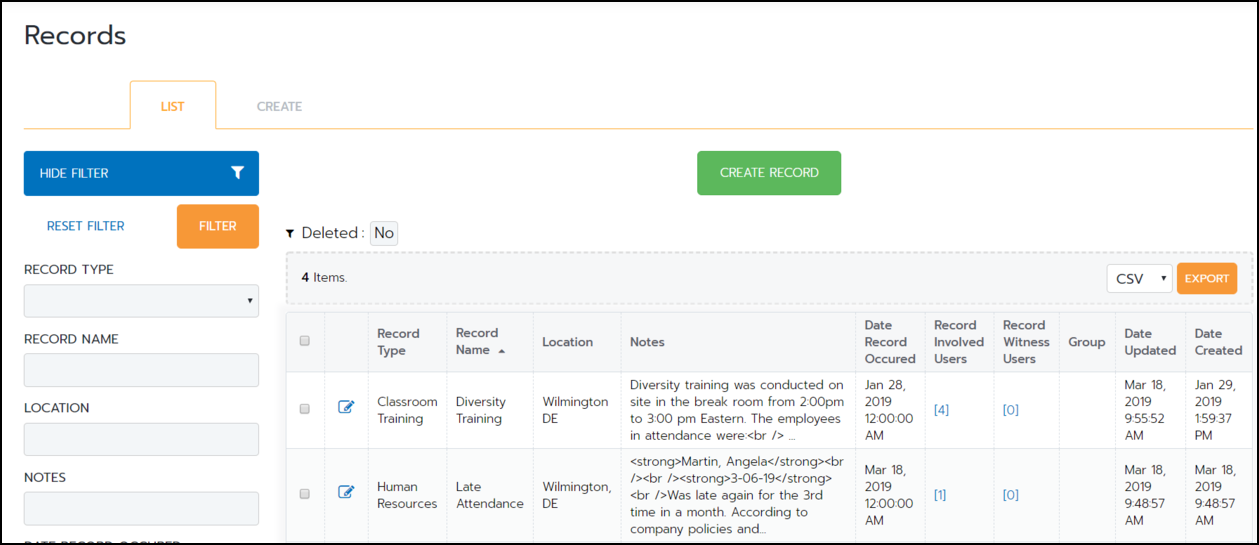Click the Create Record button
The height and width of the screenshot is (545, 1259).
pos(769,173)
